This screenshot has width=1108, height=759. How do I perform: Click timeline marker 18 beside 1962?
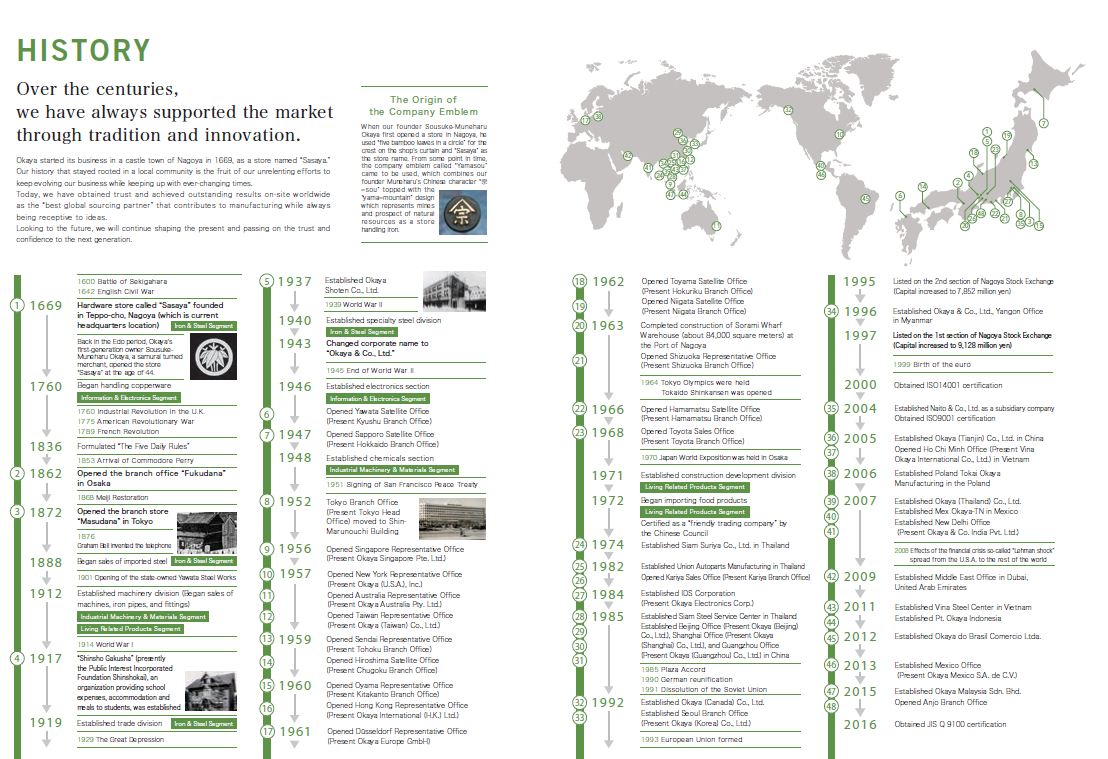579,281
